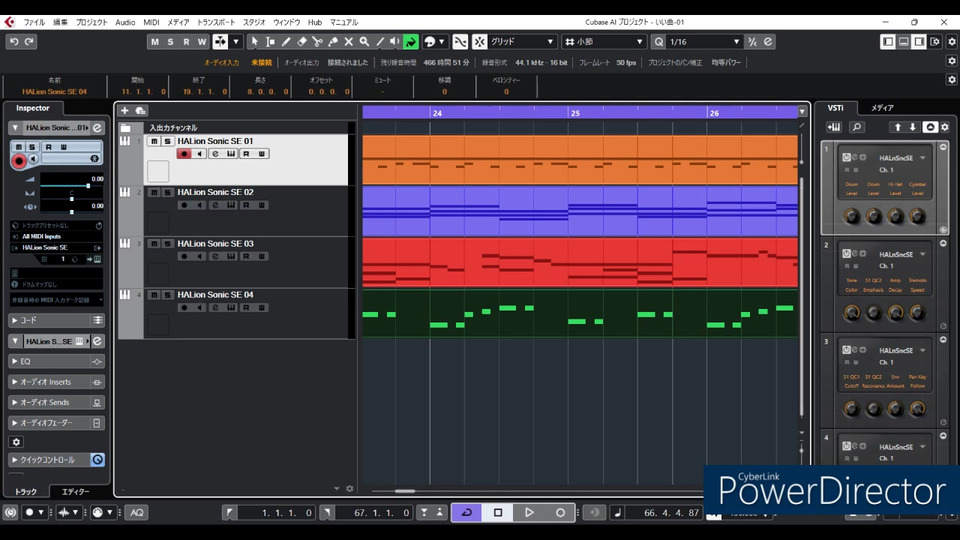Disable record enable on HALion Sonic SE 01
Viewport: 960px width, 540px height.
(184, 154)
